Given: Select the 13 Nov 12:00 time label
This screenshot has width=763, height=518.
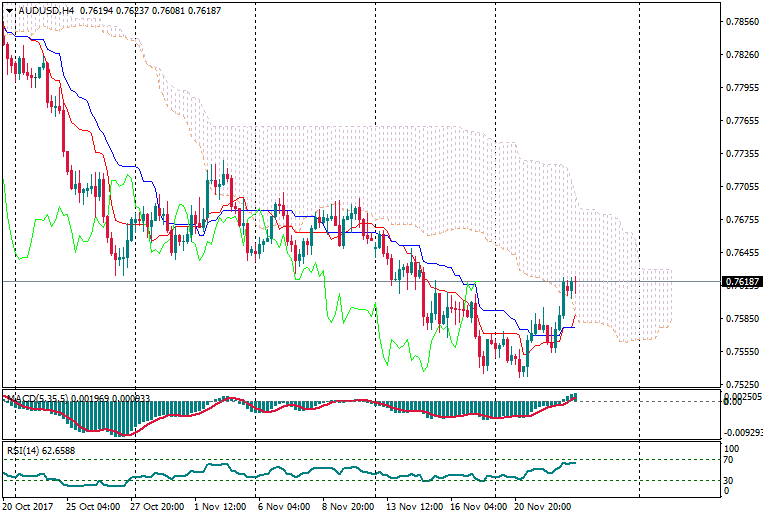Looking at the screenshot, I should coord(413,507).
